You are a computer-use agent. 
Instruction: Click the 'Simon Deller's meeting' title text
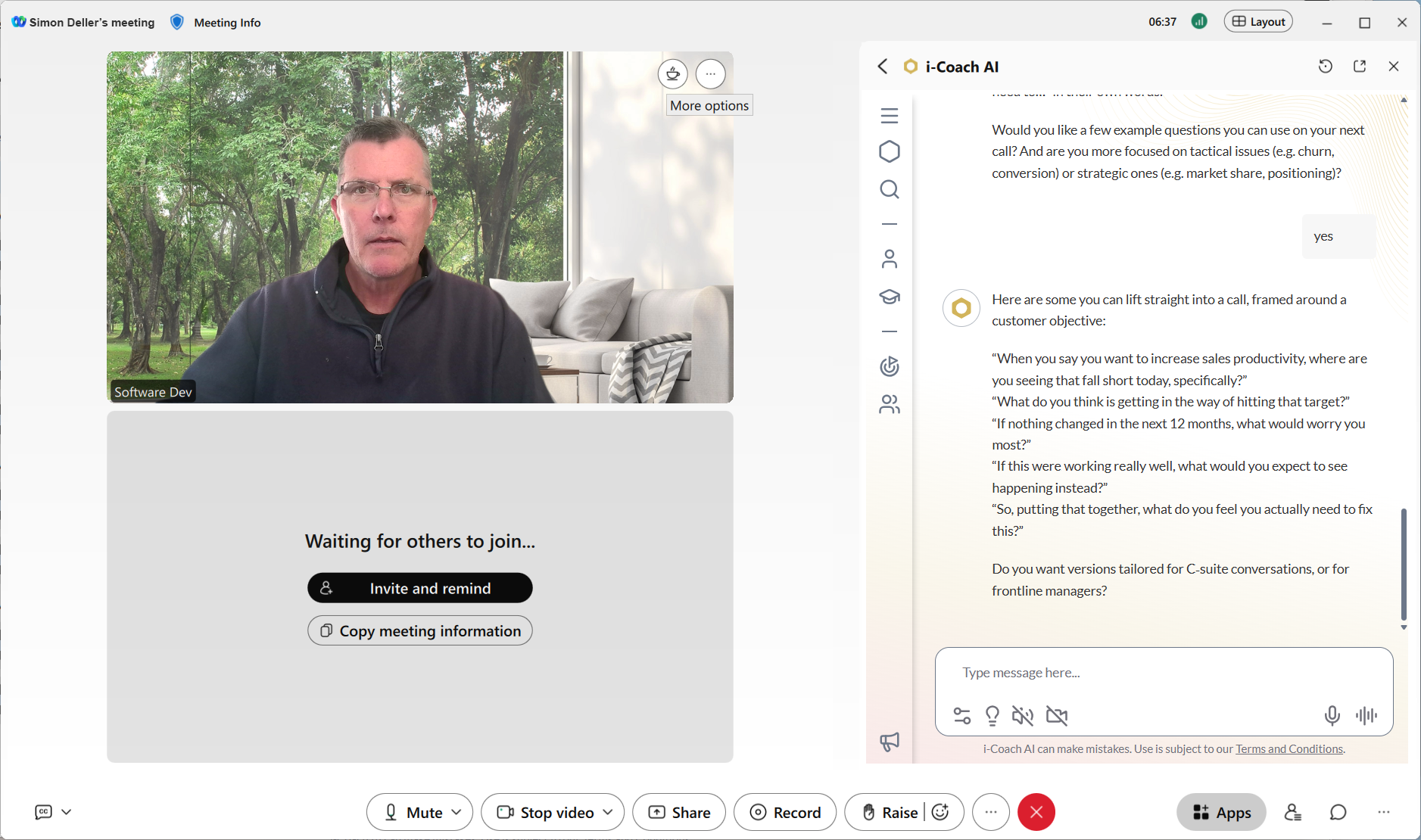coord(92,23)
